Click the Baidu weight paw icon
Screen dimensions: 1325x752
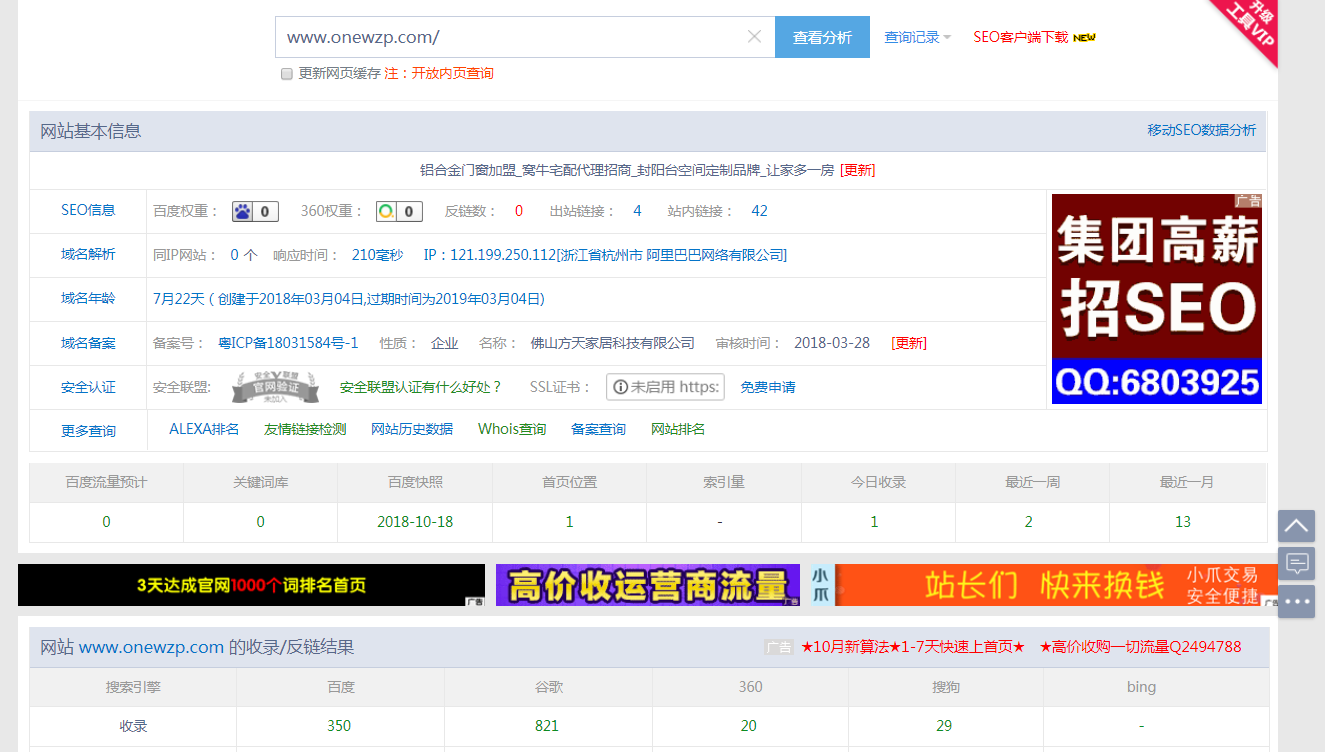243,211
